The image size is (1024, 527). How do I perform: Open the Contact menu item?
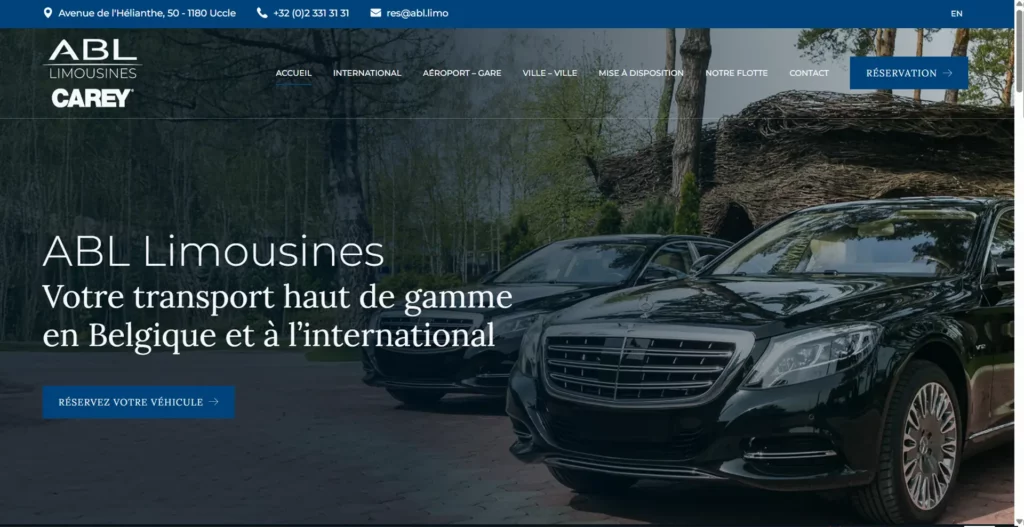coord(809,73)
